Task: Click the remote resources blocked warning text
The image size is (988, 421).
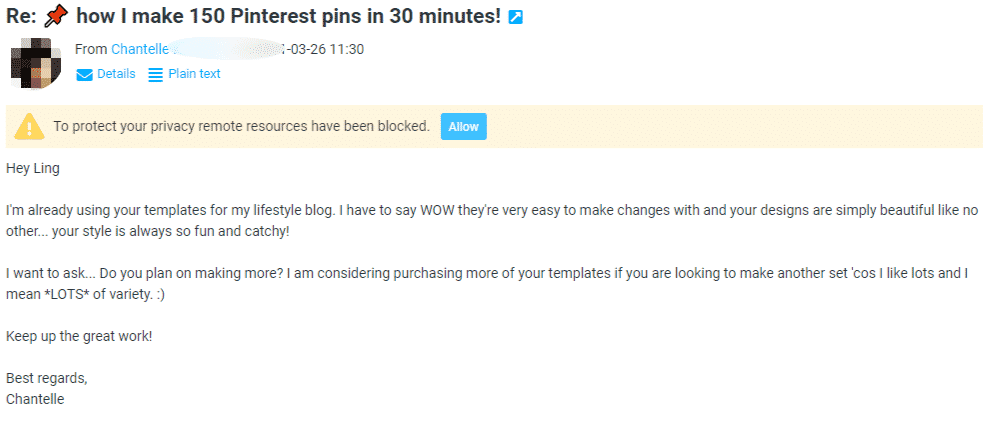Action: click(241, 126)
